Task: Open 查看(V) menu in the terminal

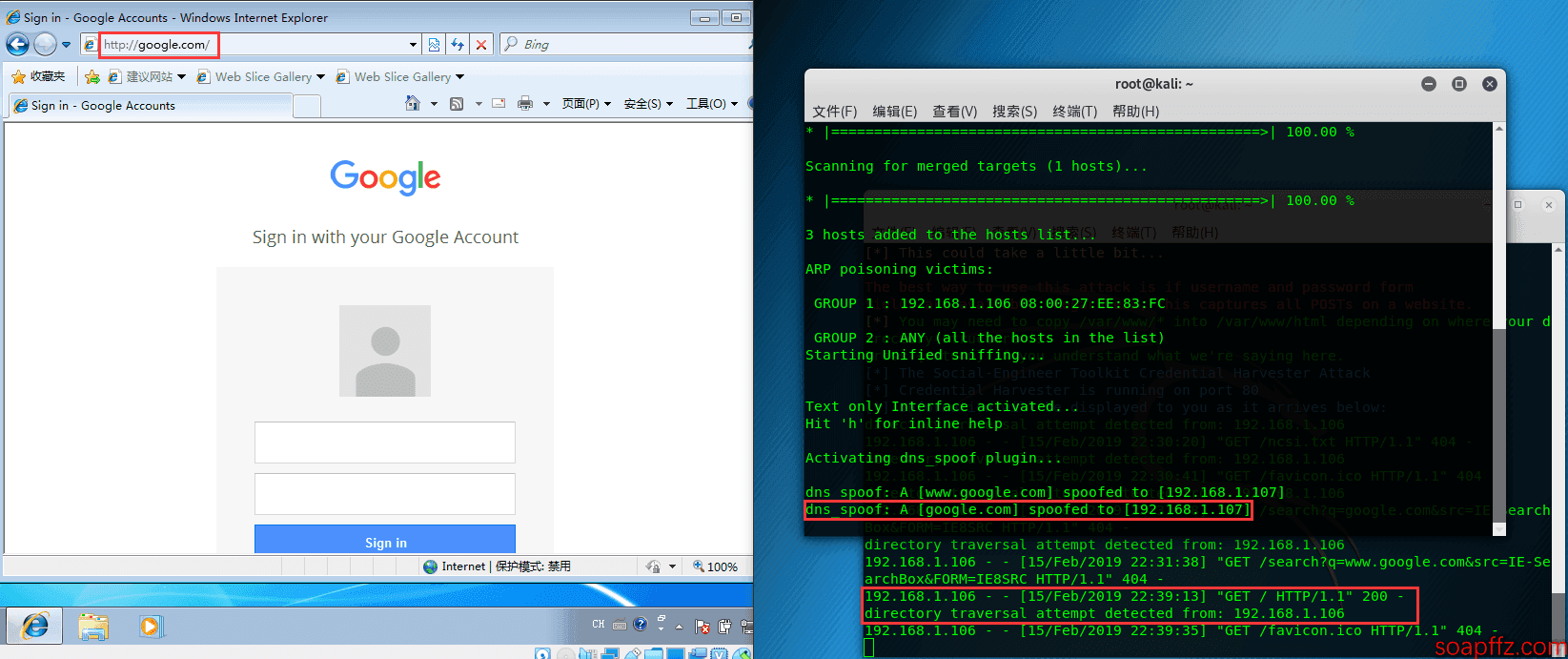Action: (955, 112)
